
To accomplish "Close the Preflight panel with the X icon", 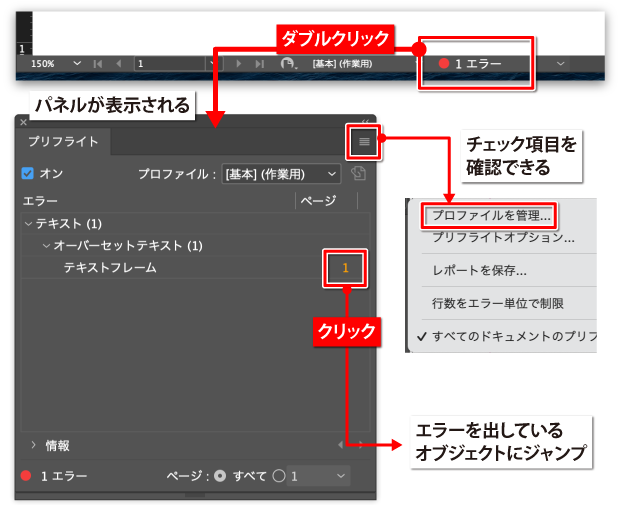I will (x=23, y=121).
